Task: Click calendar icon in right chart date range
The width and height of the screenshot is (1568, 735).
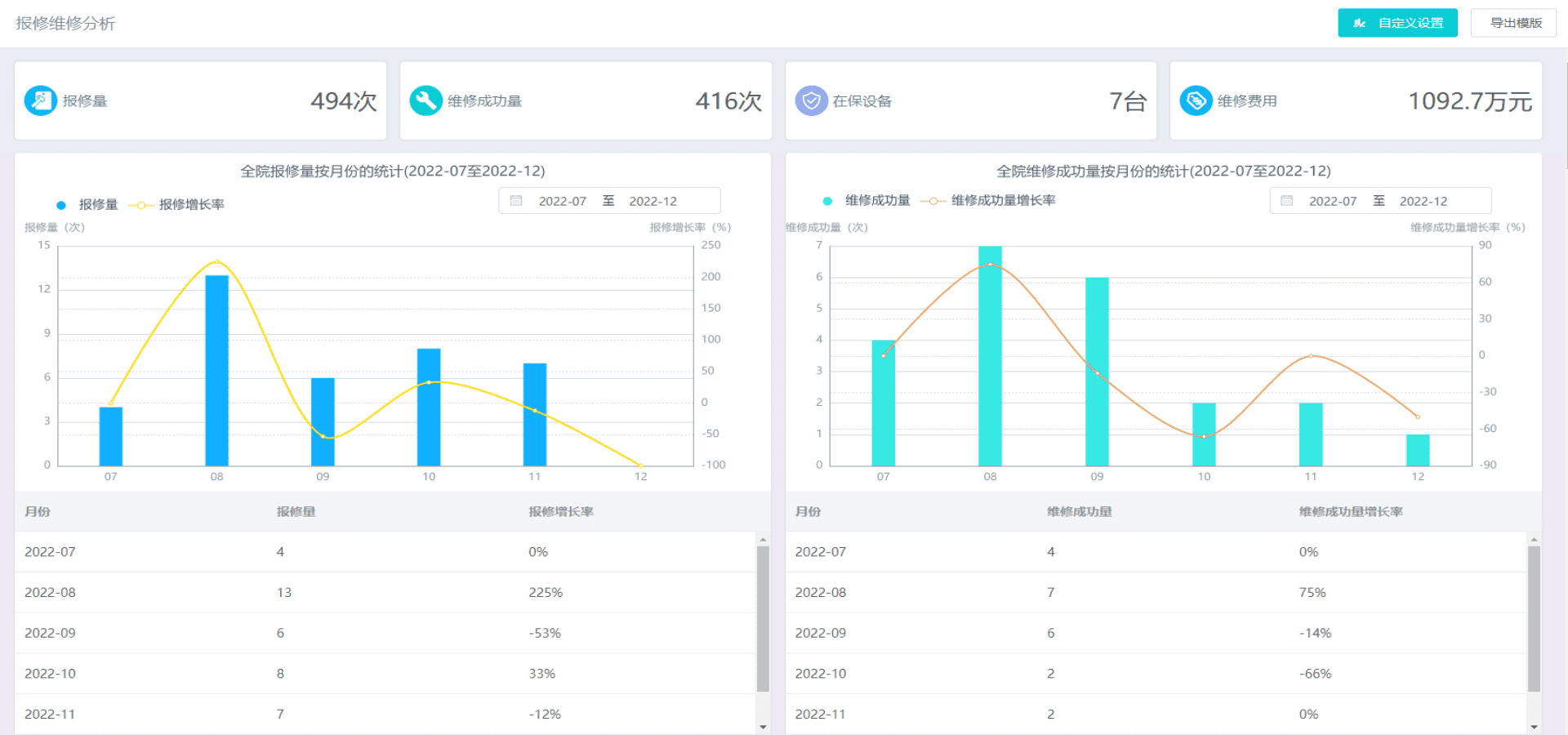Action: tap(1287, 201)
